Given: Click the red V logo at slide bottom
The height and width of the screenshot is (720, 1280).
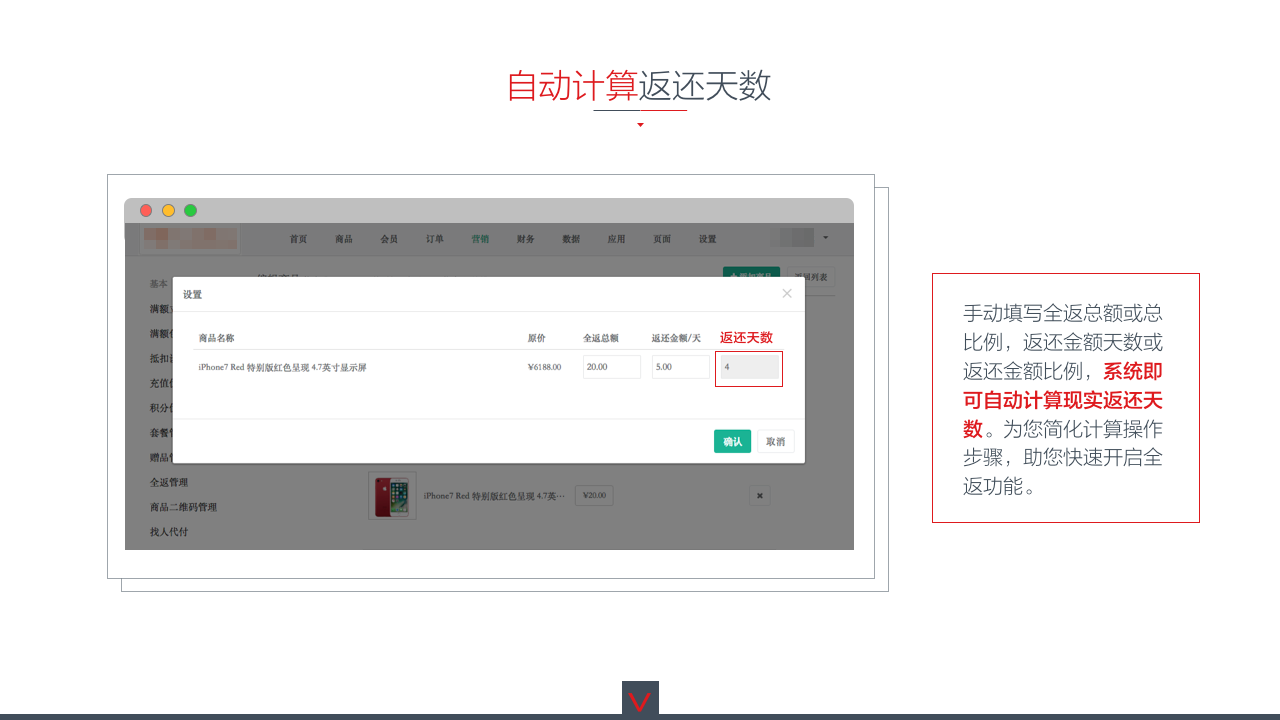Looking at the screenshot, I should pyautogui.click(x=640, y=701).
